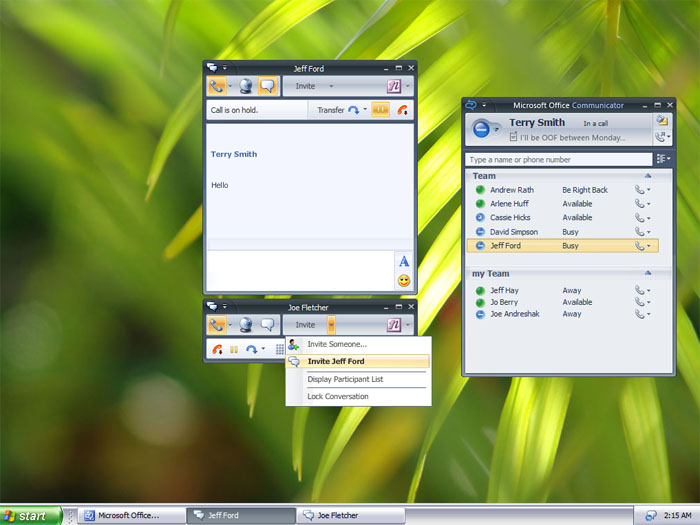Screen dimensions: 700x525
Task: Open dial pad grid icon in Joe Fletcher window
Action: (280, 349)
